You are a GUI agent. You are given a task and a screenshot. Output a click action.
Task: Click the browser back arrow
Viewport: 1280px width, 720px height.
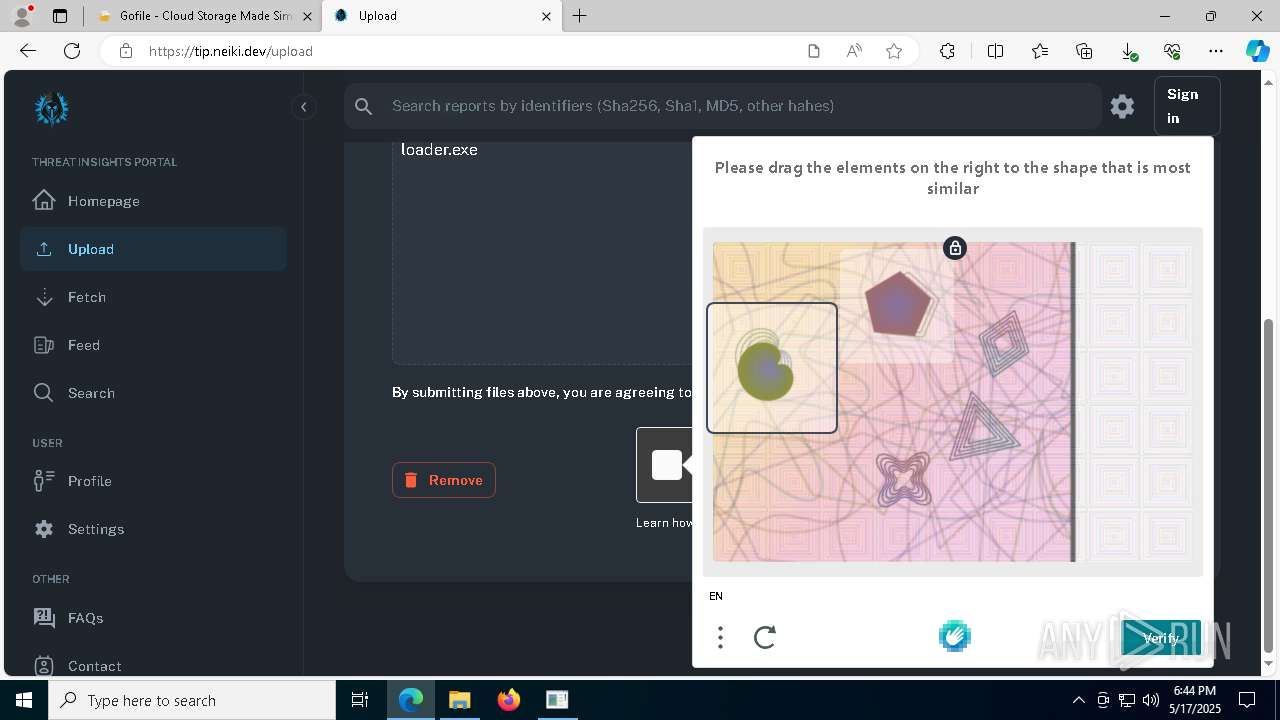28,51
